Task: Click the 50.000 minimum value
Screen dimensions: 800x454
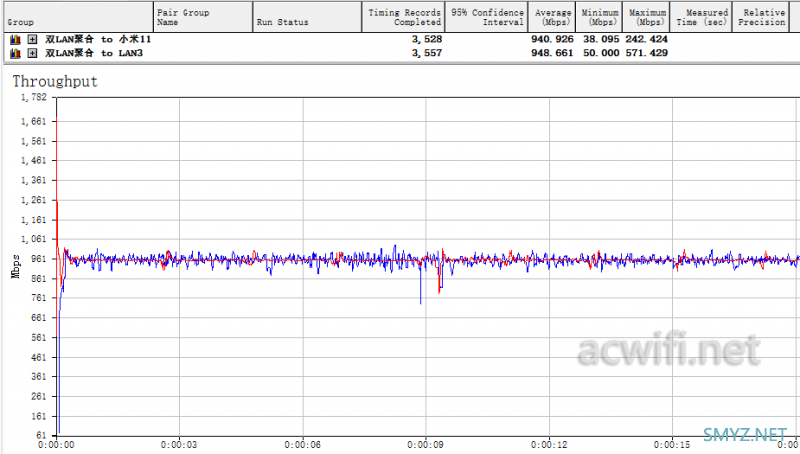Action: pyautogui.click(x=601, y=53)
